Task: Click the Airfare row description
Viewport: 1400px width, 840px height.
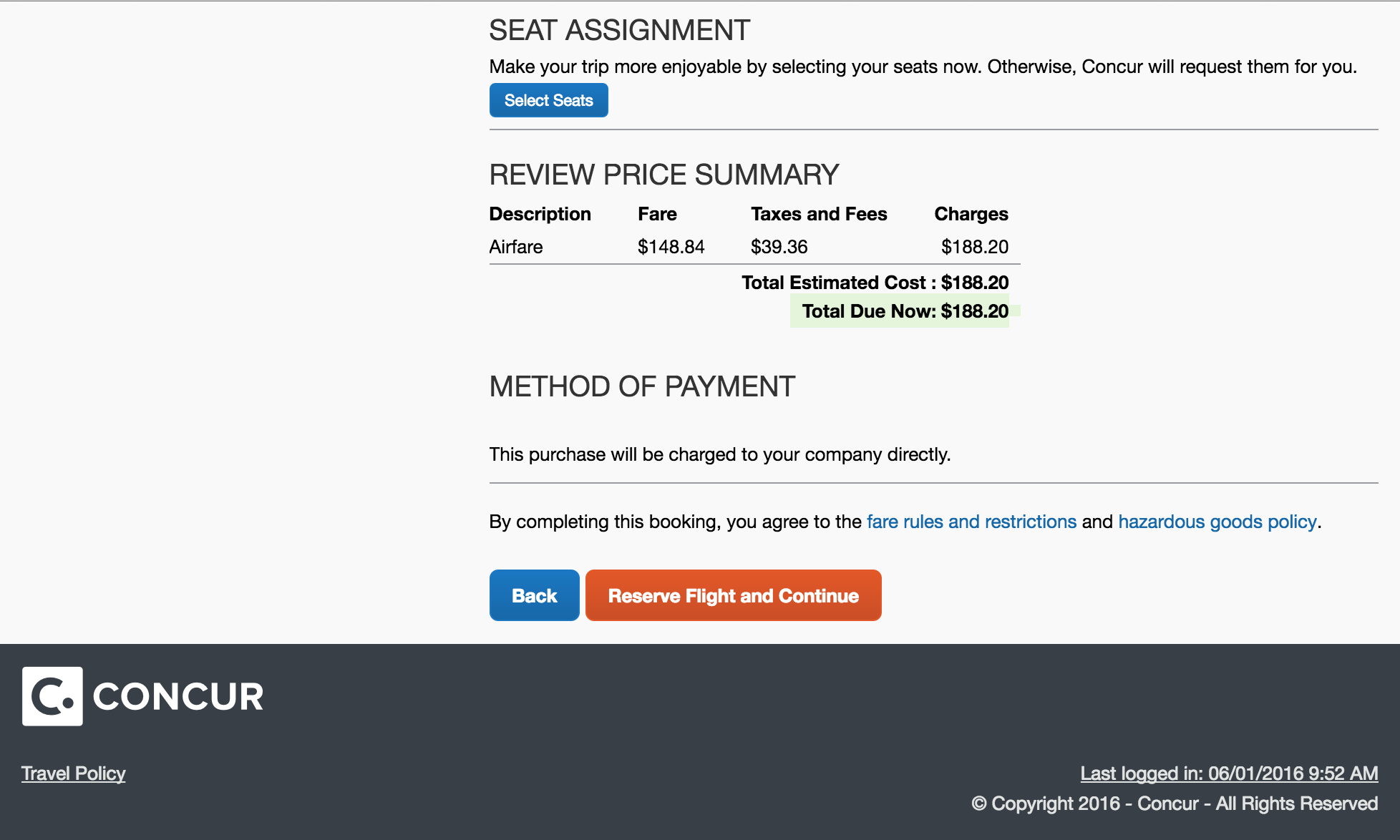Action: pyautogui.click(x=515, y=247)
